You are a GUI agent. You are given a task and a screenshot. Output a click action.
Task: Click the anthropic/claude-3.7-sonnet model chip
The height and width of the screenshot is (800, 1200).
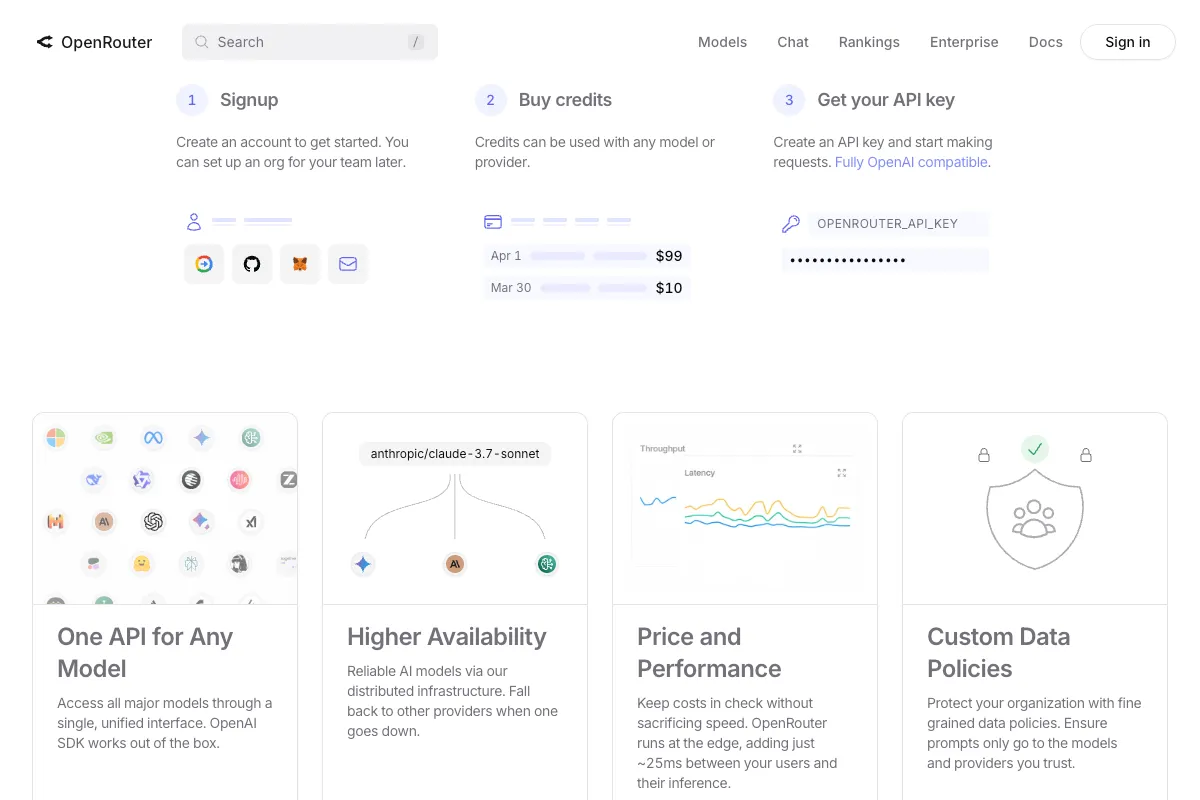(455, 454)
